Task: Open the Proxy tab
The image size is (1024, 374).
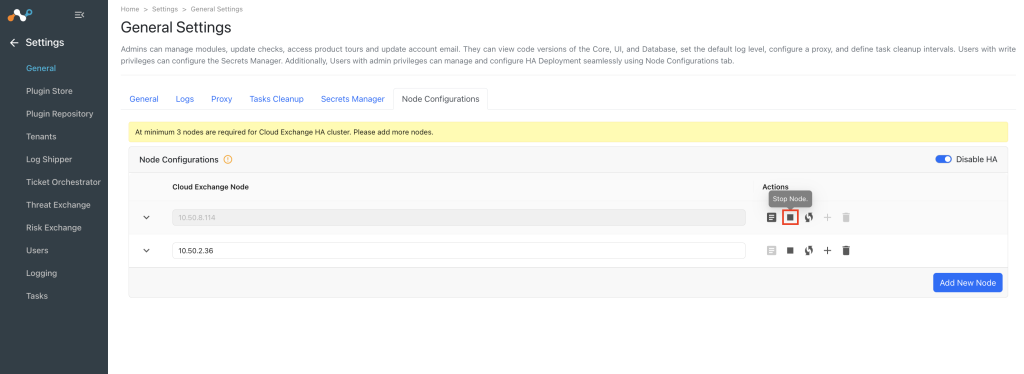Action: pos(221,99)
